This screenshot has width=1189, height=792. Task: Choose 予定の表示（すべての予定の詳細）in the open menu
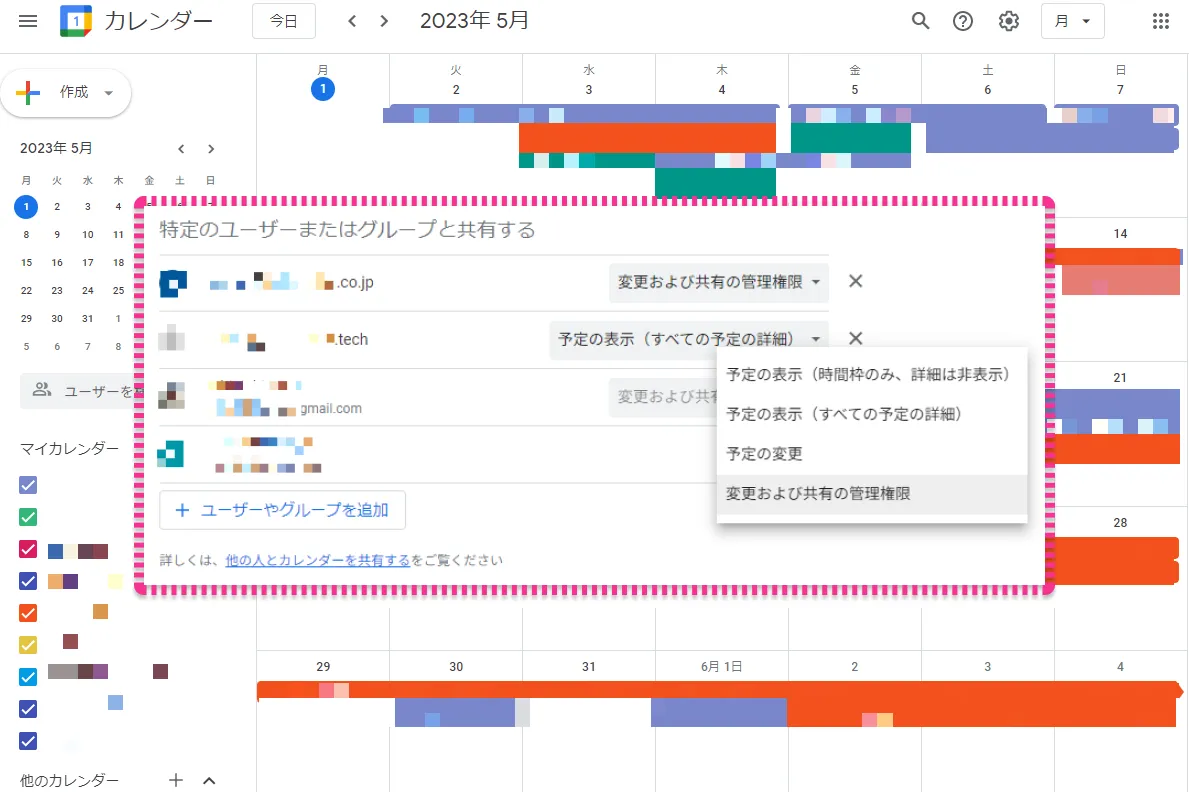[x=871, y=414]
